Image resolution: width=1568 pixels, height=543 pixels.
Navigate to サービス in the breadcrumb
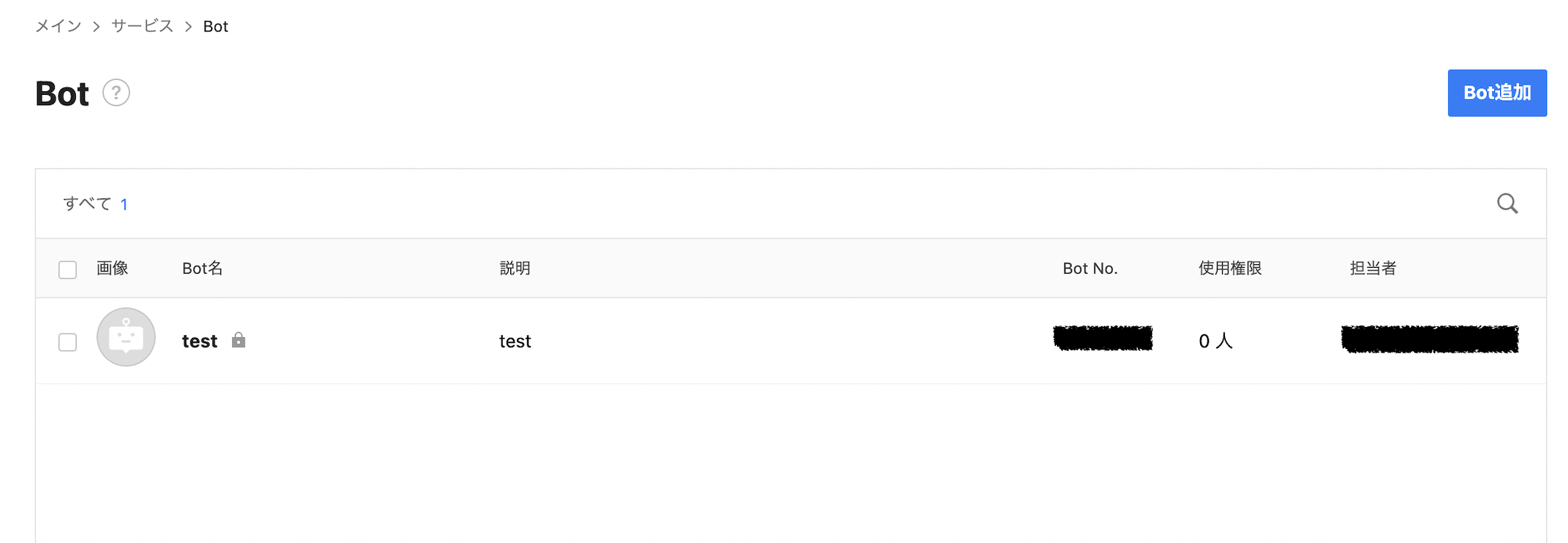click(141, 26)
